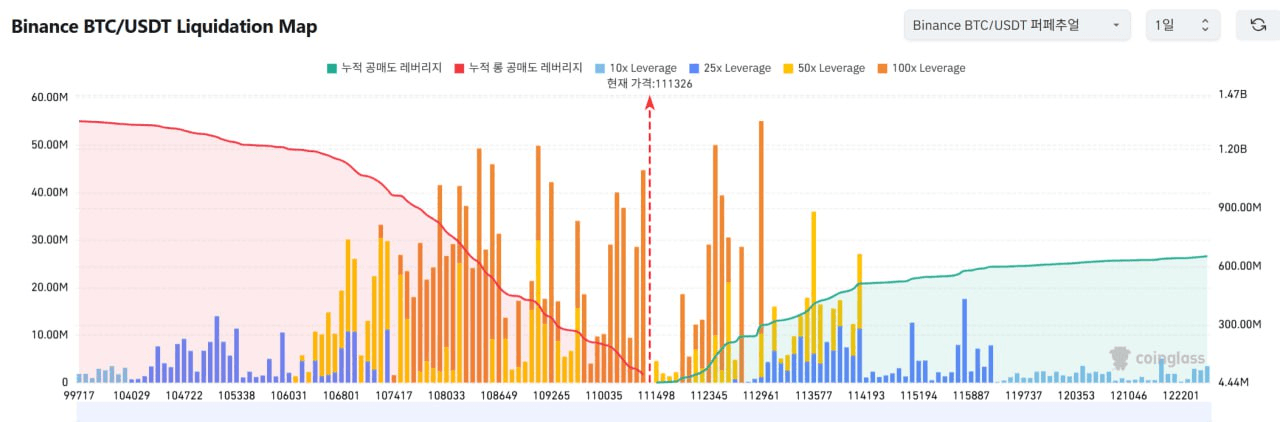
Task: Click the 110035 x-axis price label
Action: tap(603, 396)
